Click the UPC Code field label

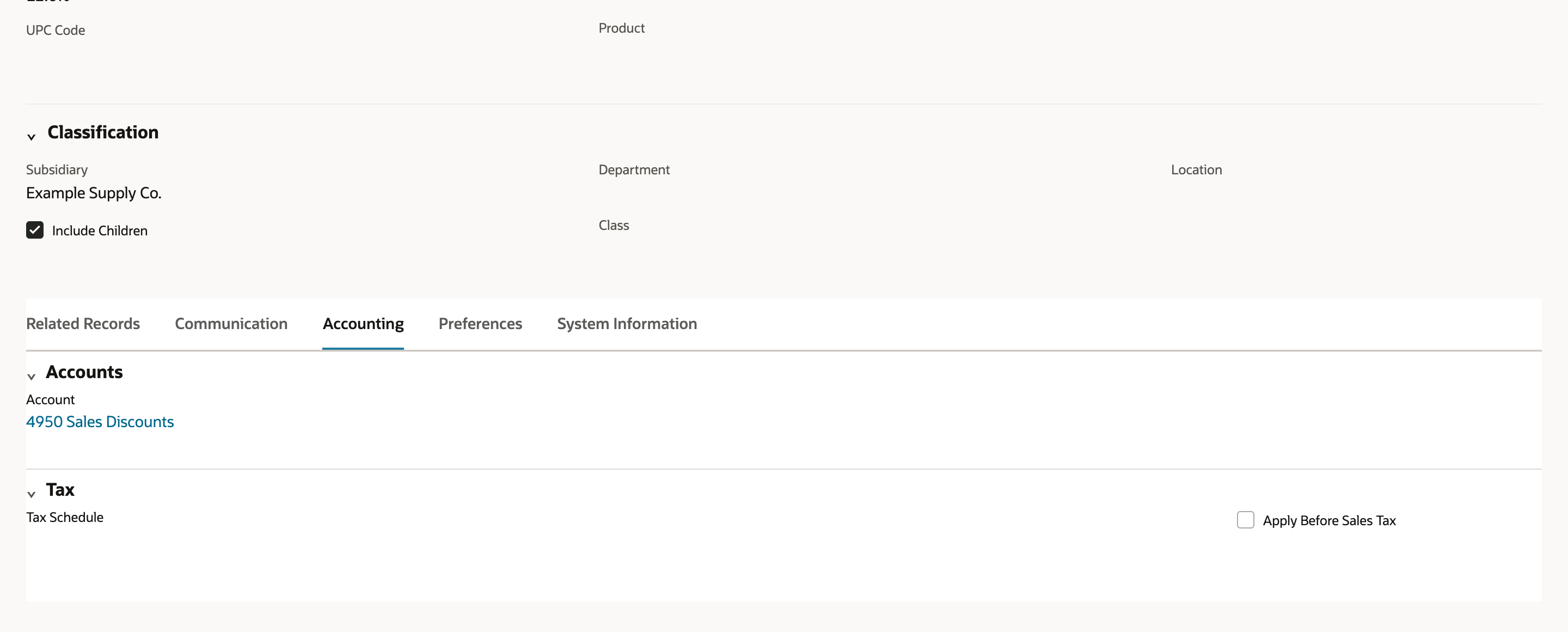coord(56,31)
